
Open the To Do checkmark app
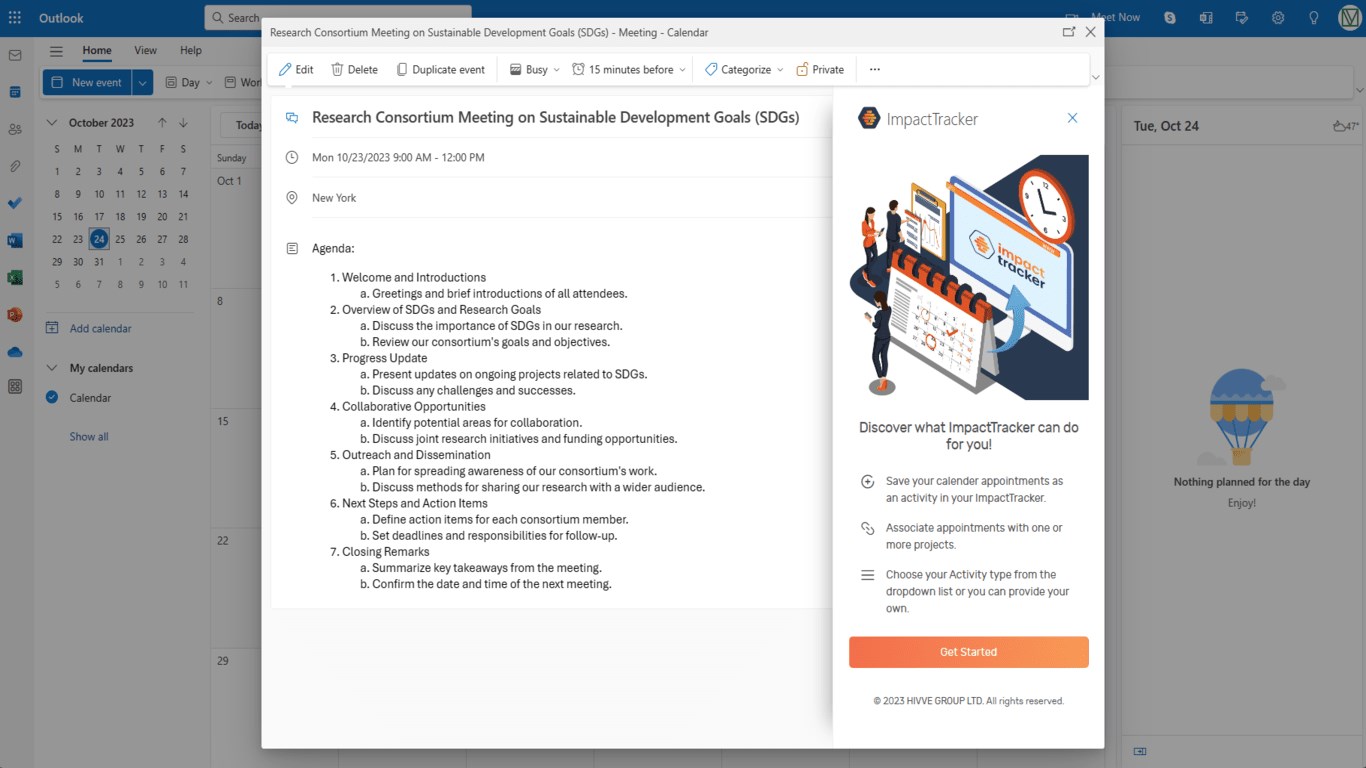point(15,203)
